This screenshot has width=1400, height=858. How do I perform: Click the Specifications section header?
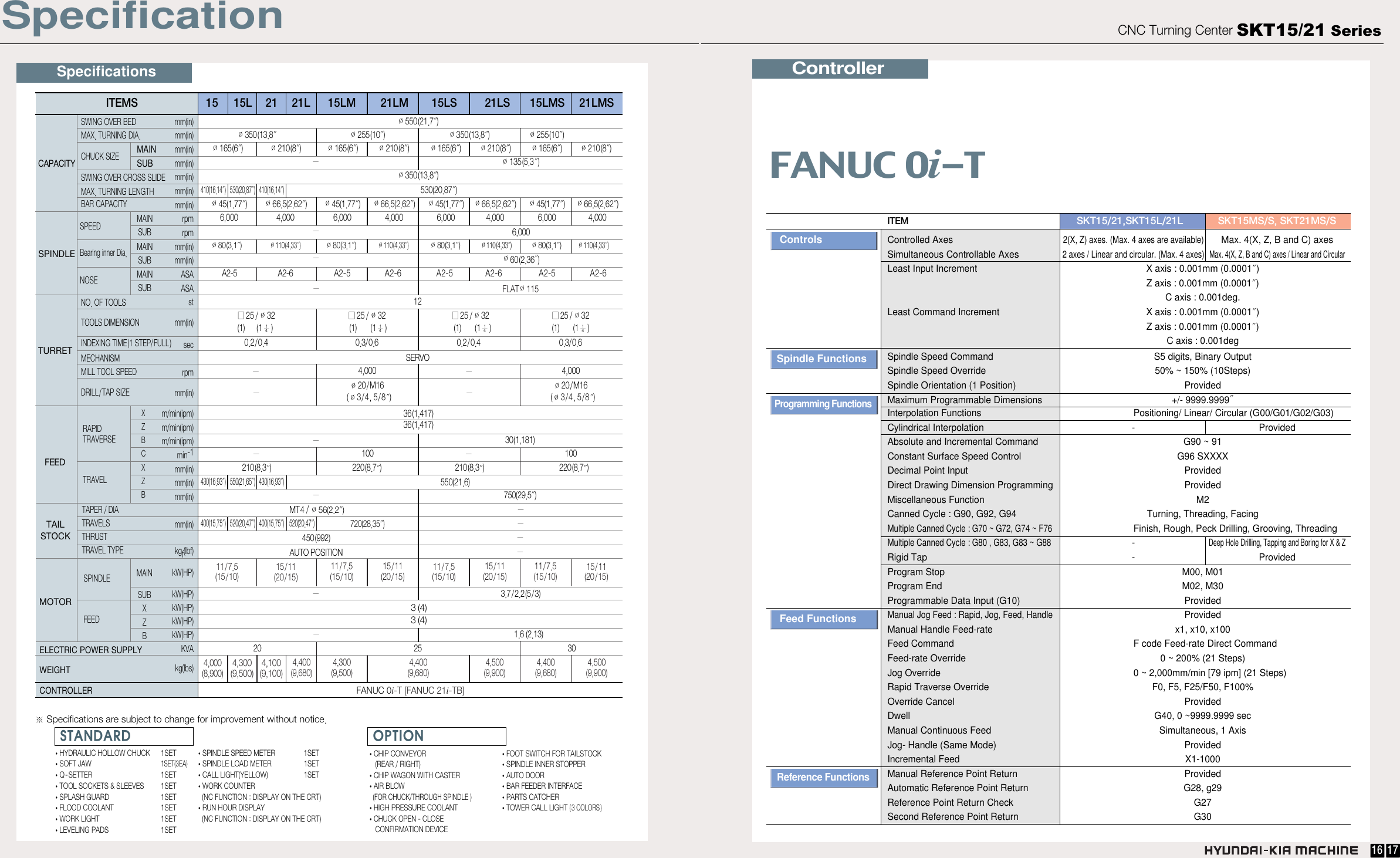tap(104, 72)
